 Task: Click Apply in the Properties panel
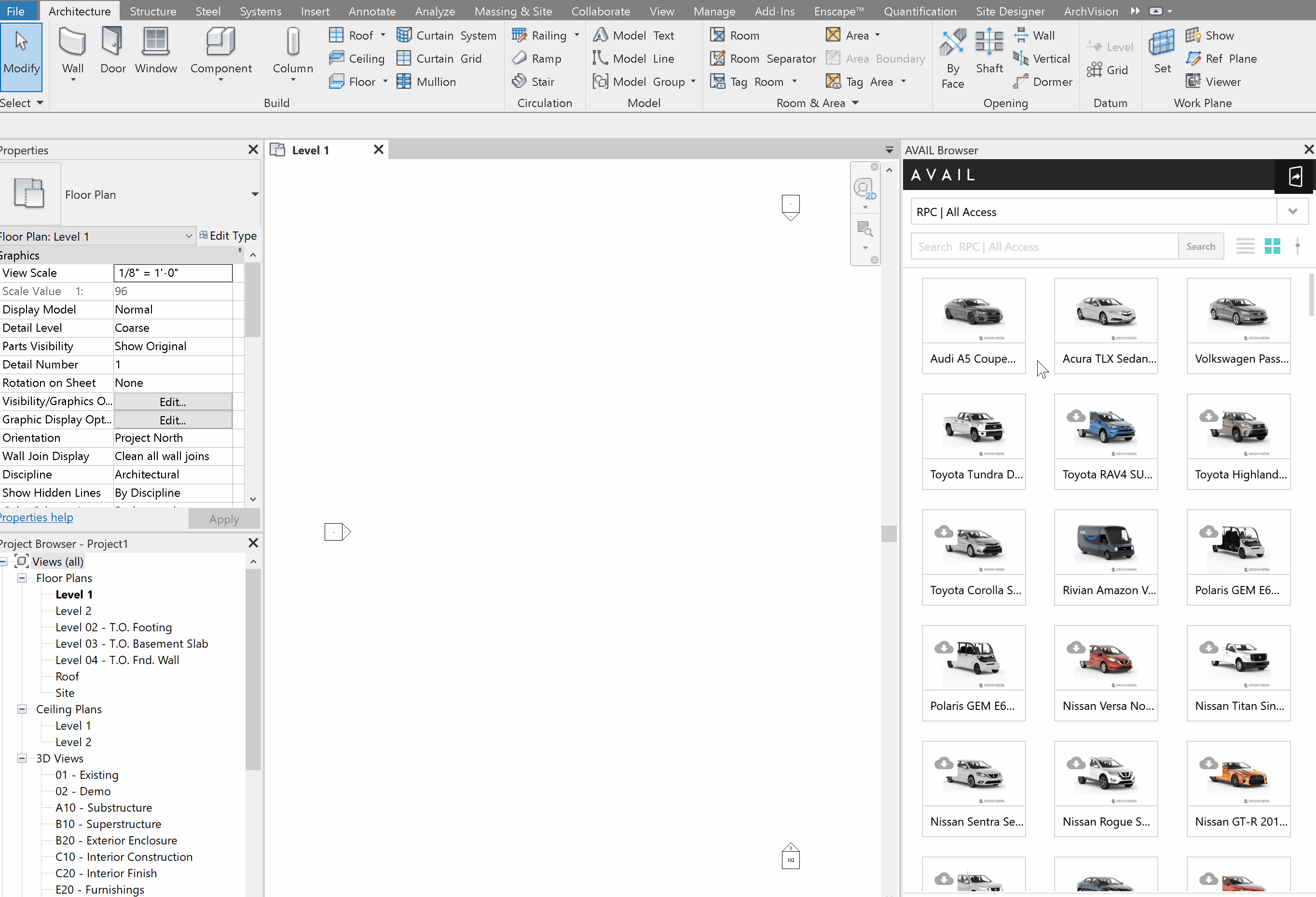click(x=224, y=518)
